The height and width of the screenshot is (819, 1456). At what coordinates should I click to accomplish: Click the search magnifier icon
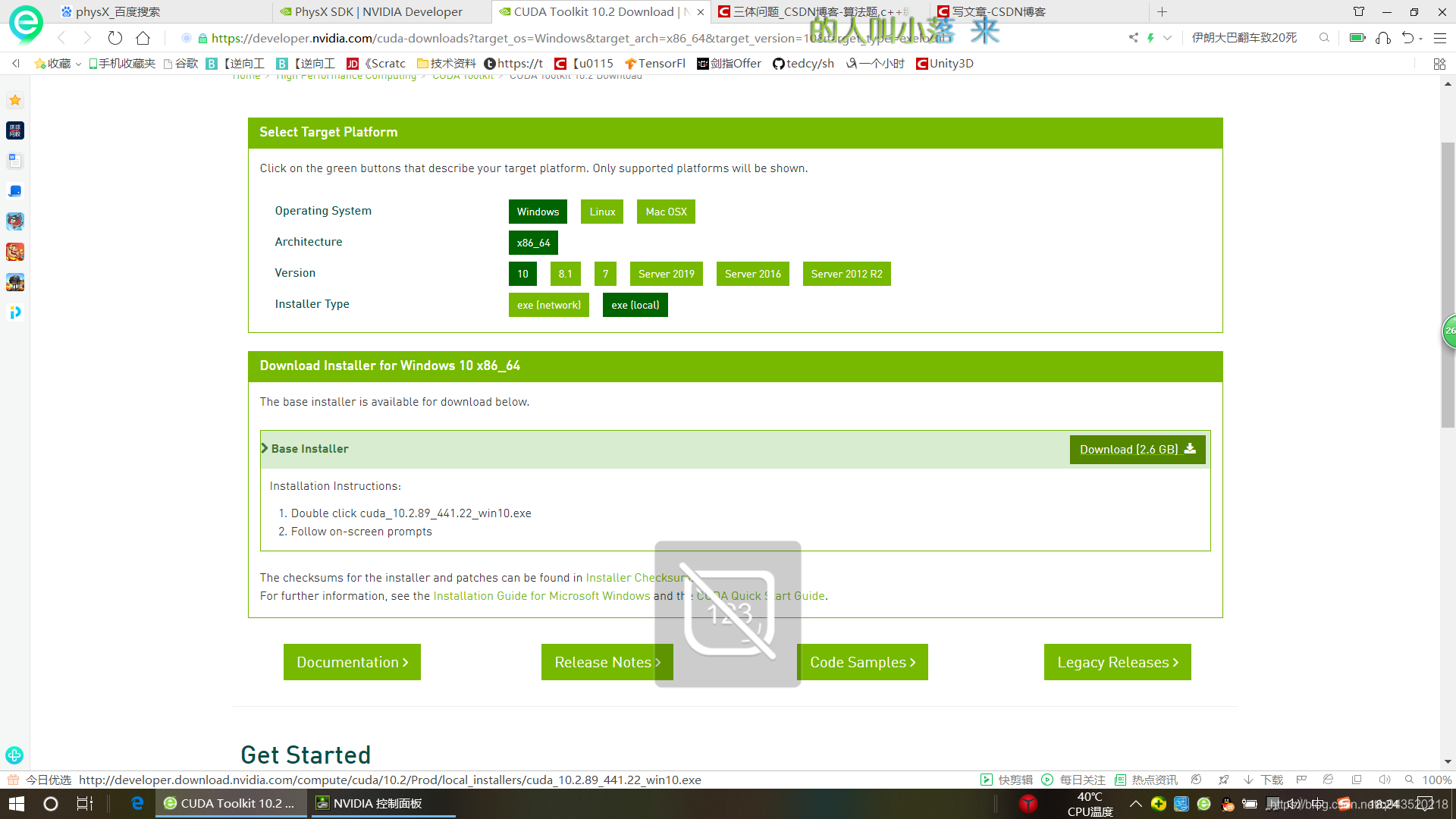point(1324,37)
